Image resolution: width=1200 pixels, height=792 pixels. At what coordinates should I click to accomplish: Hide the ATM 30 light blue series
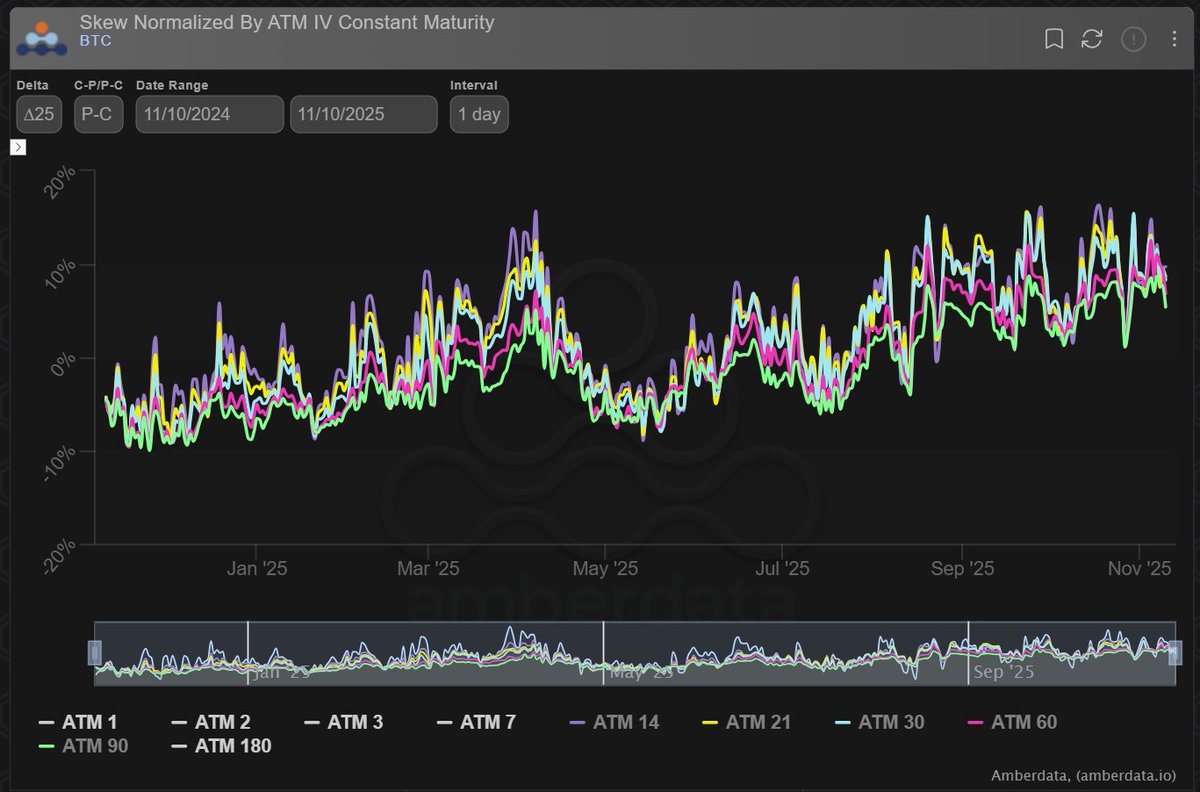point(880,721)
